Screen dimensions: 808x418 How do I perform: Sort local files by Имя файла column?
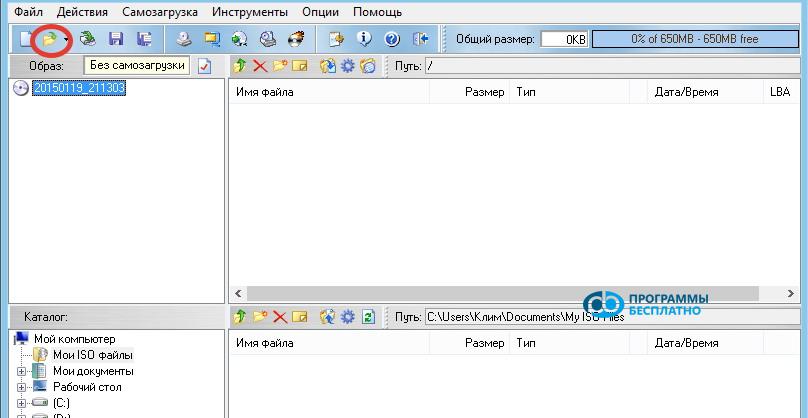(x=329, y=343)
